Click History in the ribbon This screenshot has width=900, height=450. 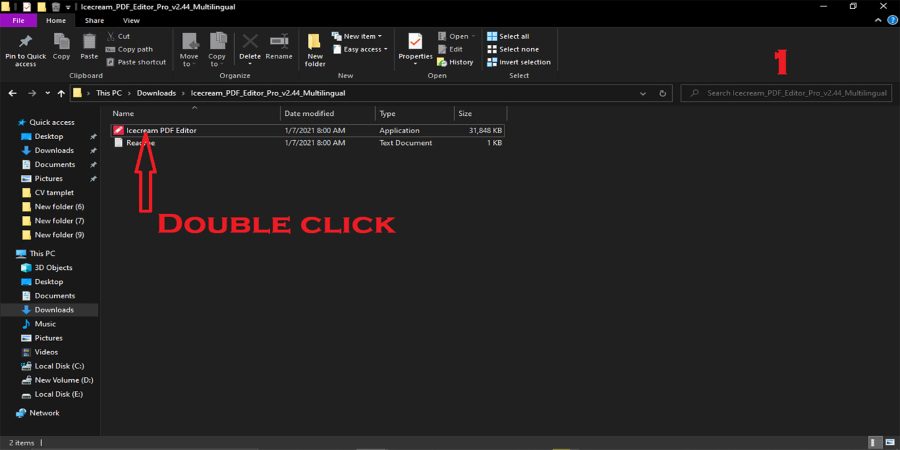(455, 62)
